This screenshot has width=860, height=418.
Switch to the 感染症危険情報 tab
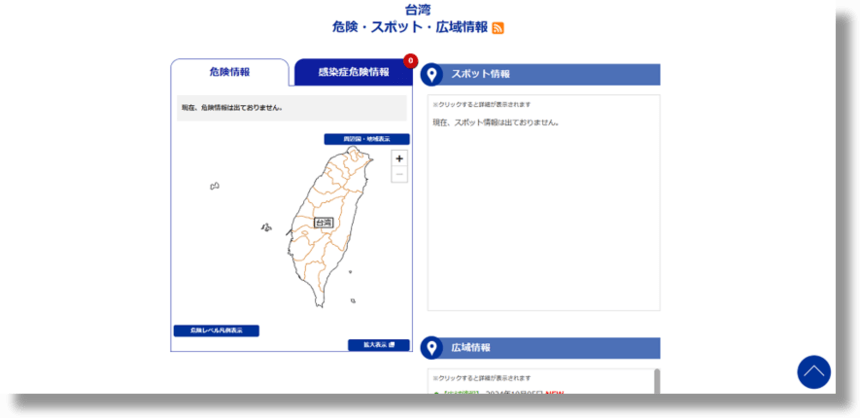pyautogui.click(x=353, y=72)
